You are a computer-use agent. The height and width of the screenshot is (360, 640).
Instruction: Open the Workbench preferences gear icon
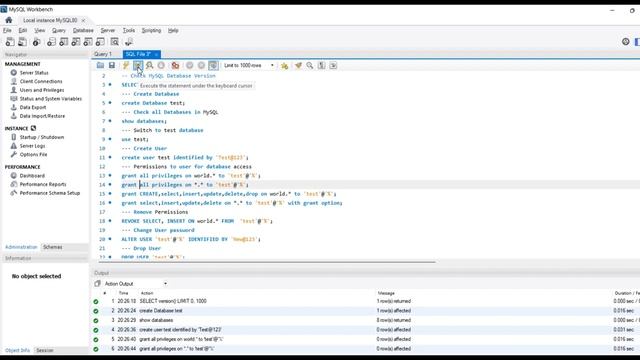point(625,42)
